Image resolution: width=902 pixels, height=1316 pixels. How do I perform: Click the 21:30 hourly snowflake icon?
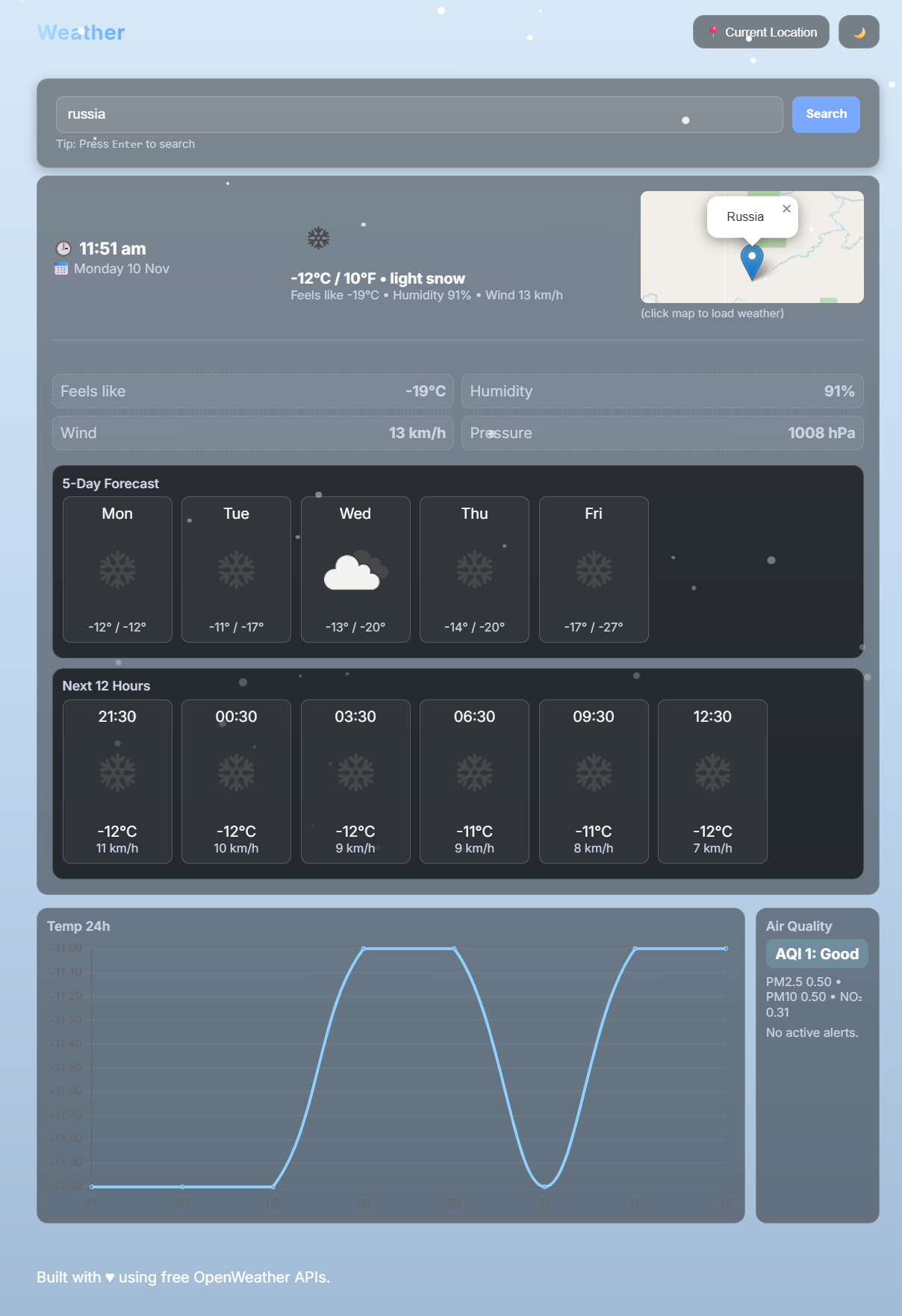coord(117,773)
